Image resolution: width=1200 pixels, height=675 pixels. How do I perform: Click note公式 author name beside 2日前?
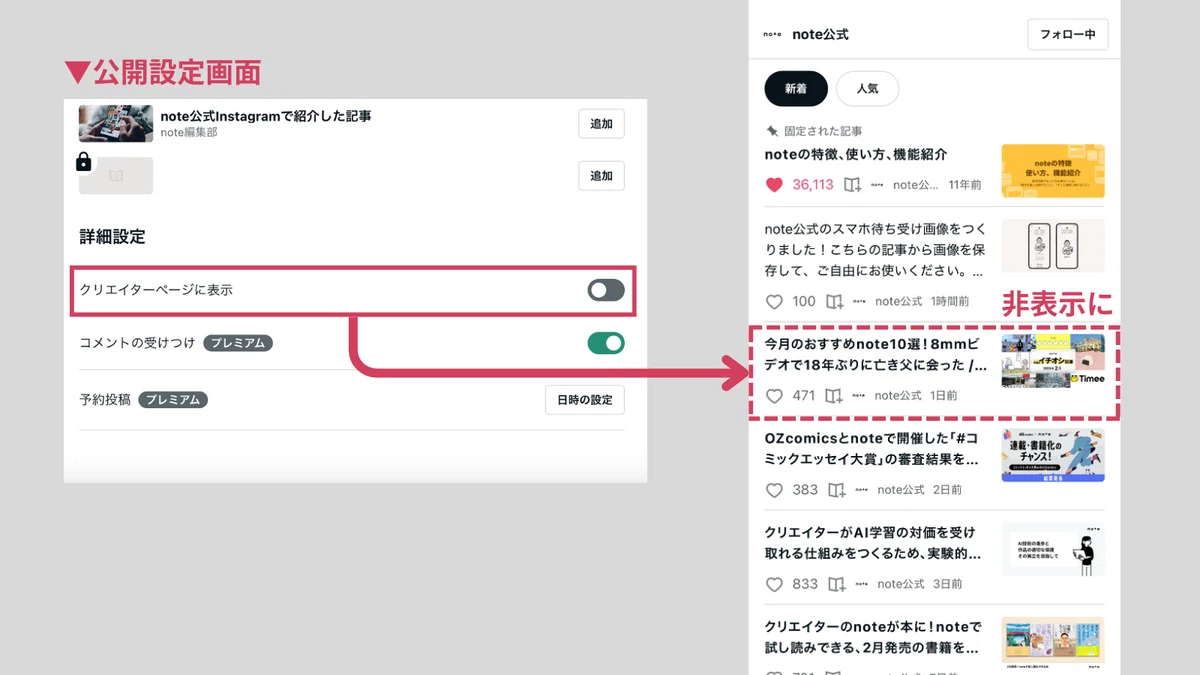901,490
